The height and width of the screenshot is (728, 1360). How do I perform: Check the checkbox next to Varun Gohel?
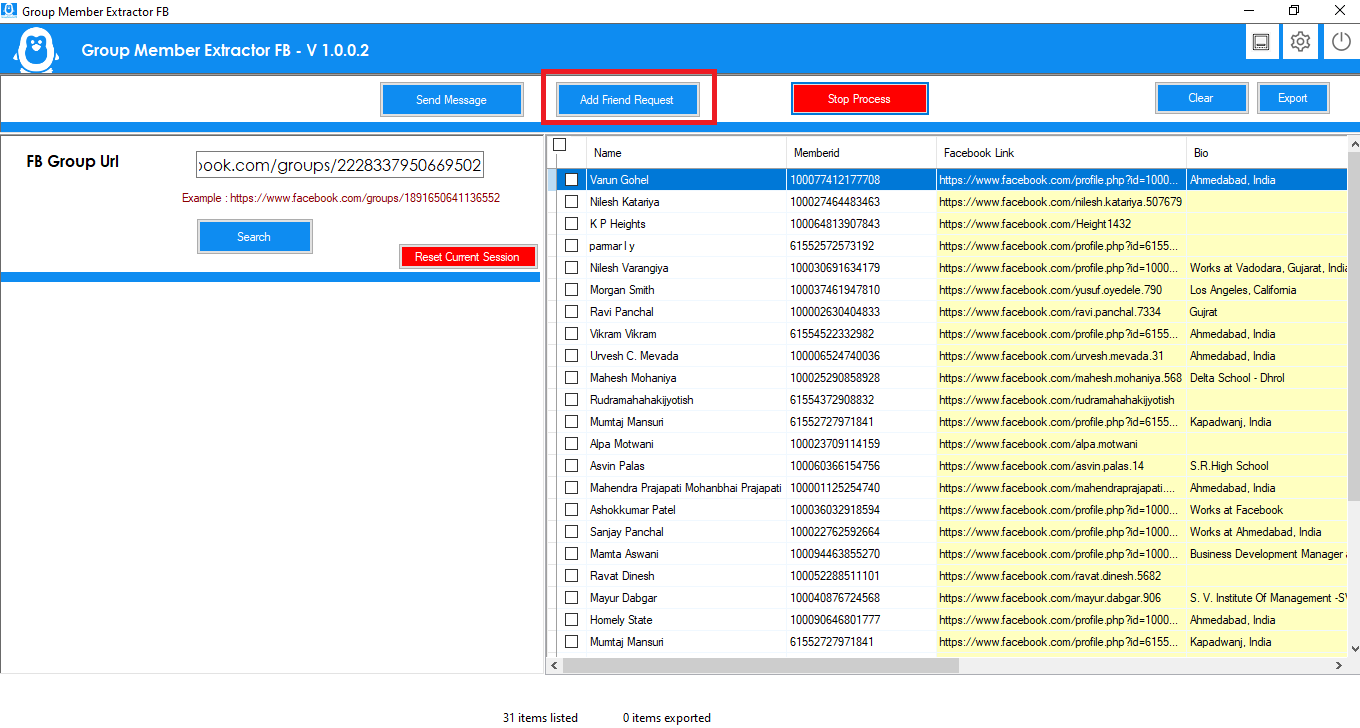[x=571, y=180]
